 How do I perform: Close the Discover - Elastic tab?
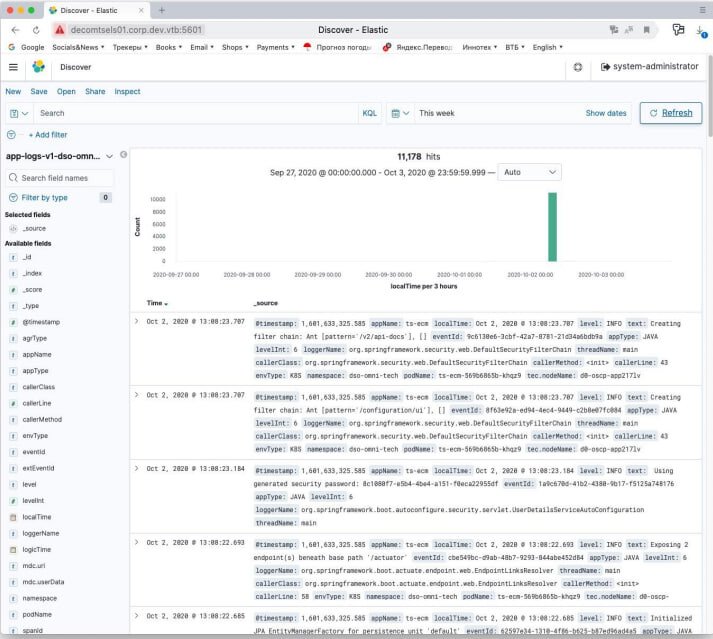point(141,10)
